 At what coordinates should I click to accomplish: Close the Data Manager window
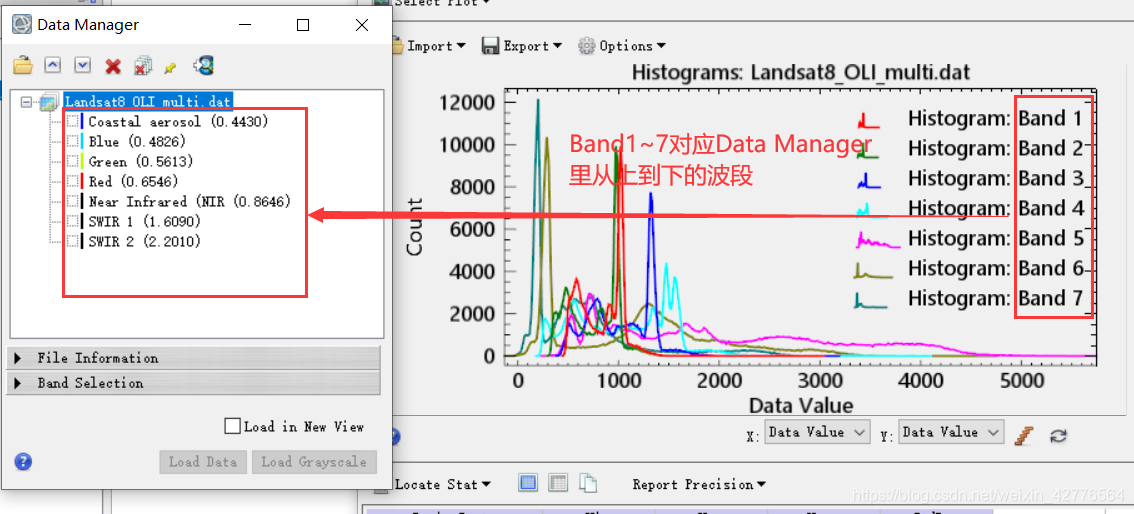[x=362, y=25]
